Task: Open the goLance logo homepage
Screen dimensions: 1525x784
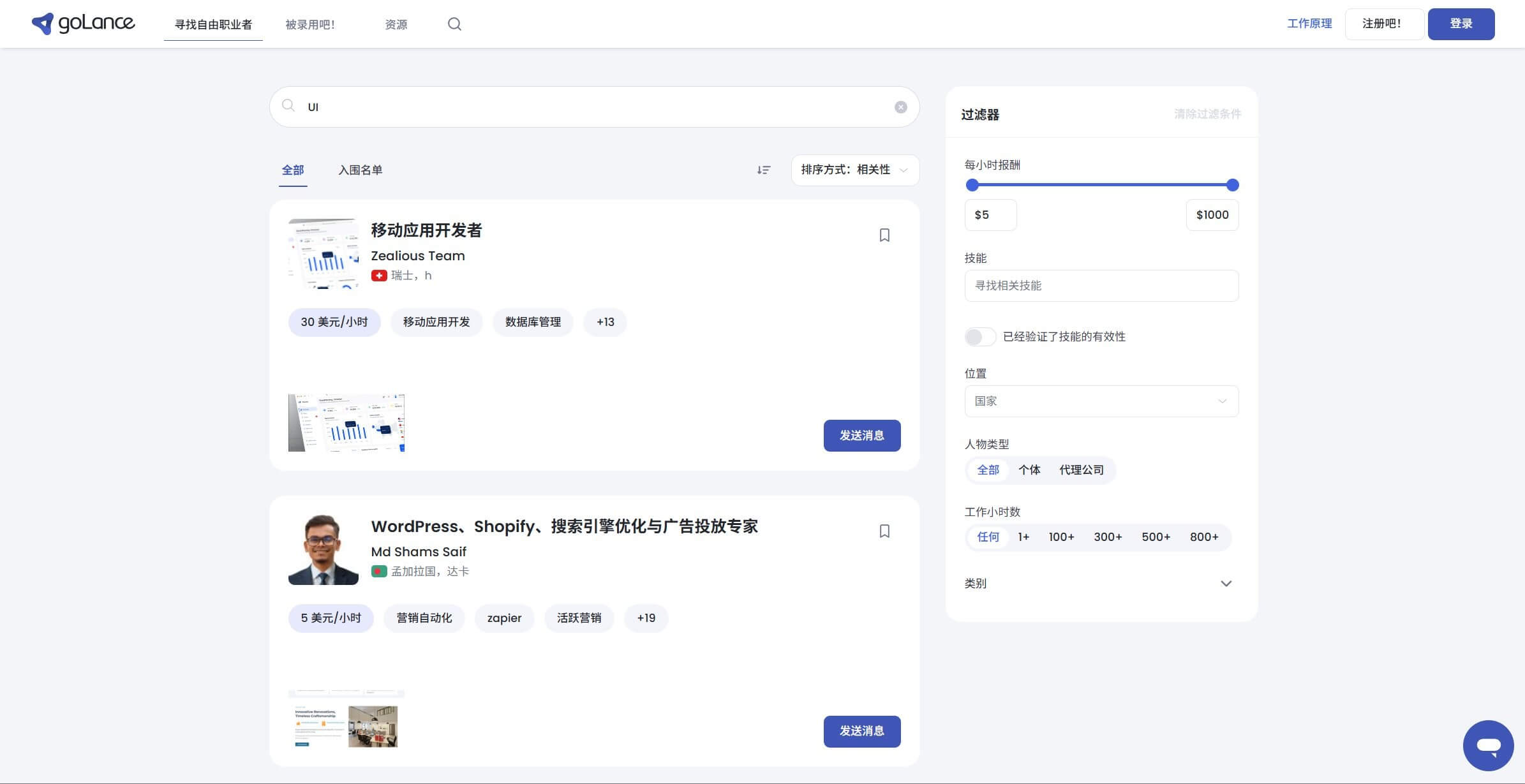Action: pos(83,24)
